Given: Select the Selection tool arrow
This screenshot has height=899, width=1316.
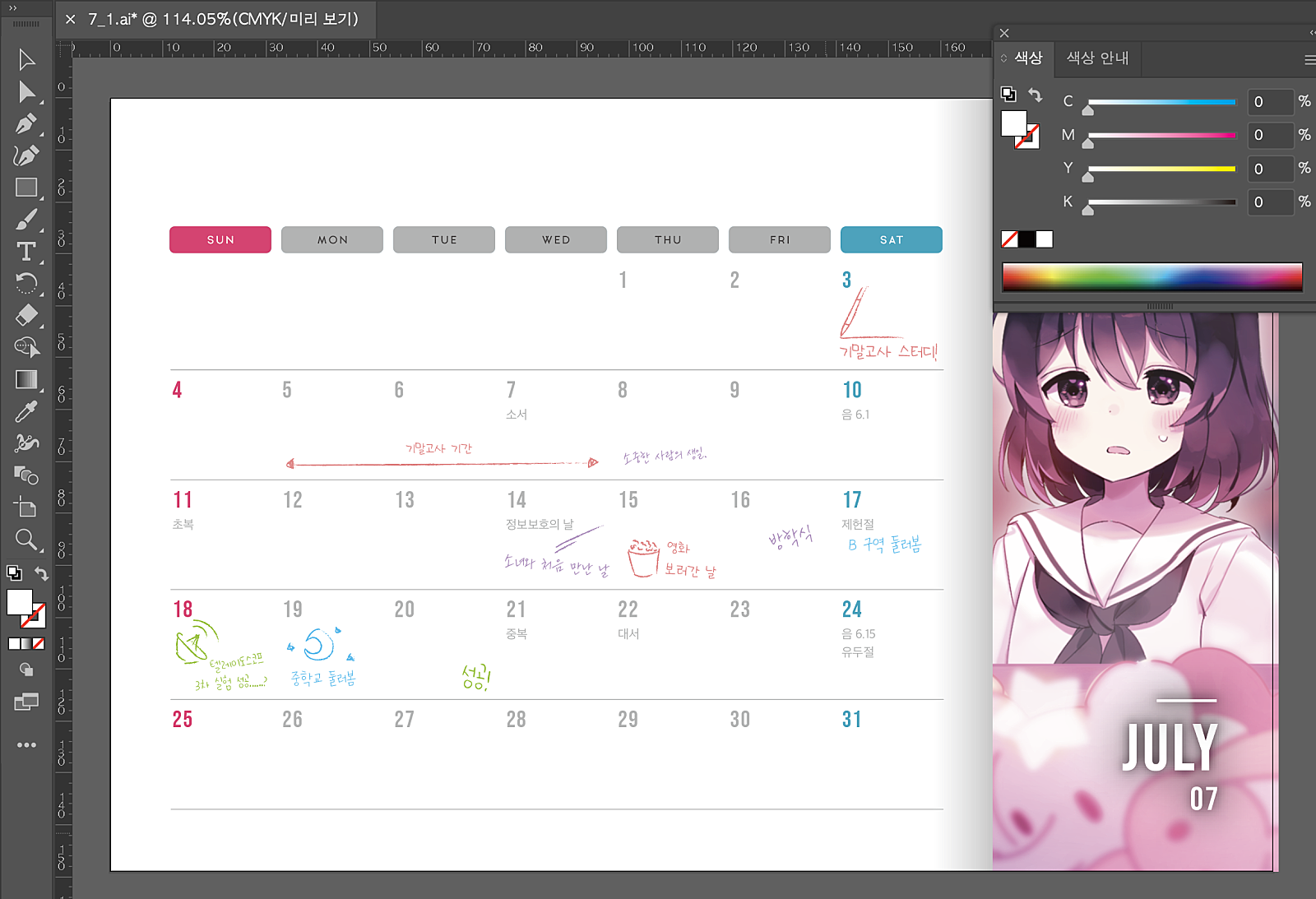Looking at the screenshot, I should [26, 60].
